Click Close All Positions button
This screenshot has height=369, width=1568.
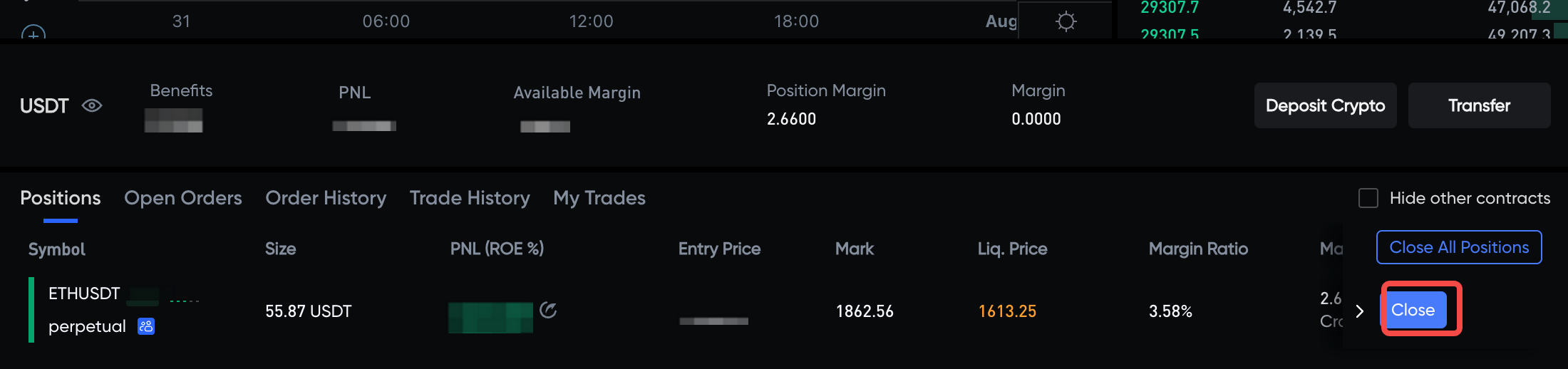1459,247
